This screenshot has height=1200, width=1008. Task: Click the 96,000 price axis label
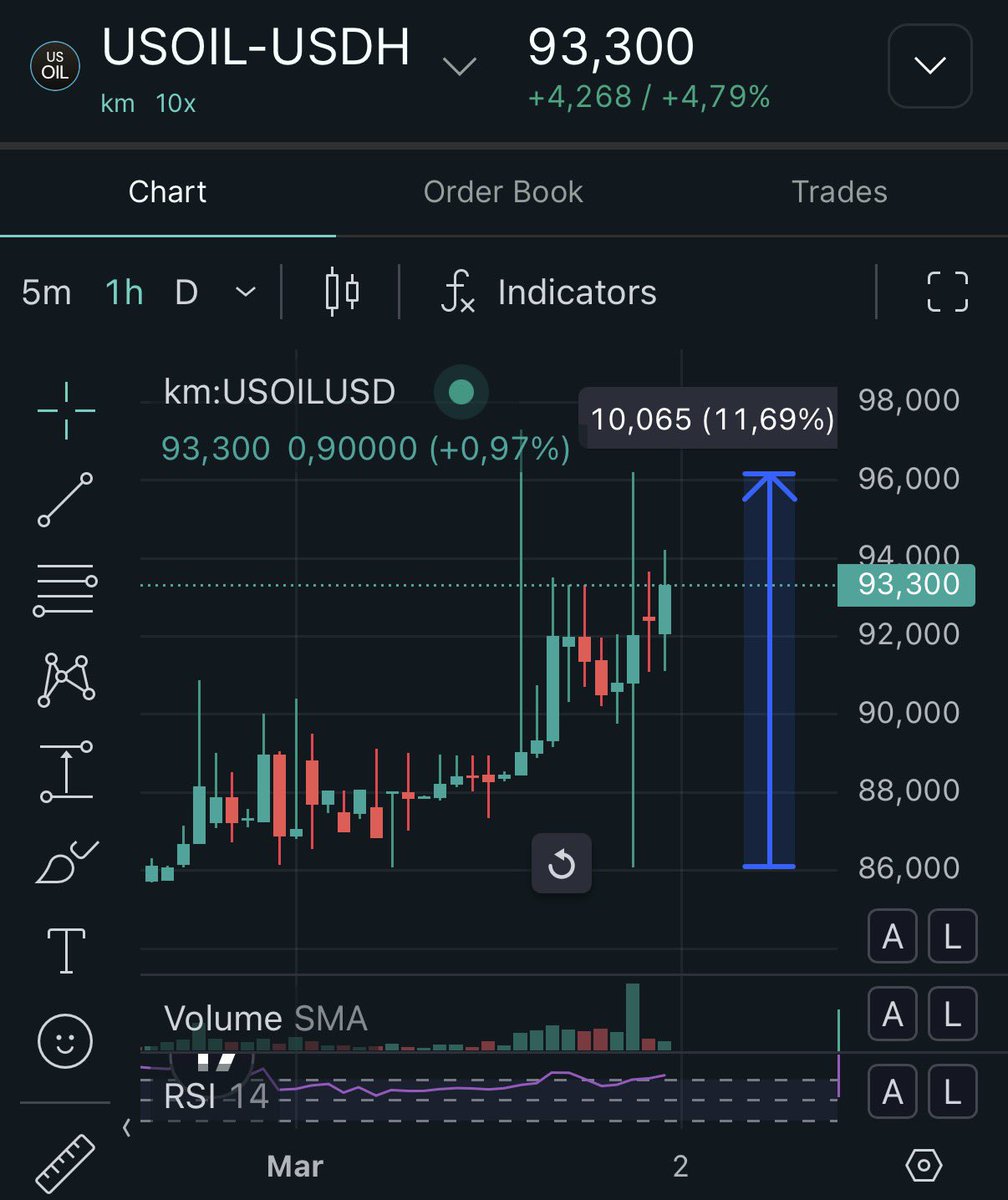(x=909, y=478)
